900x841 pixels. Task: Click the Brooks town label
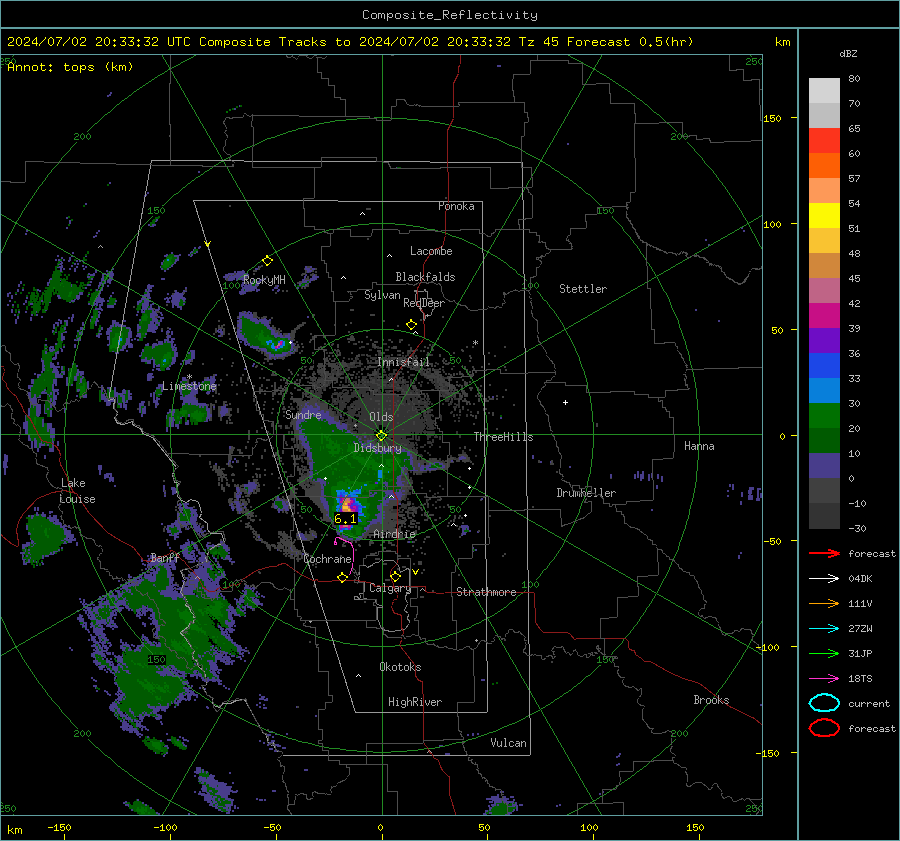coord(711,700)
